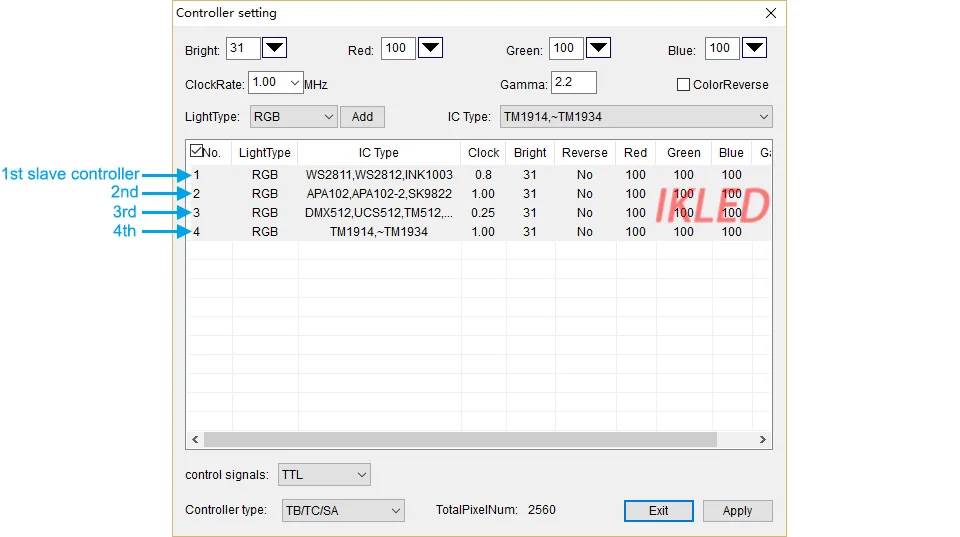This screenshot has height=537, width=960.
Task: Focus the Blue value field
Action: tap(722, 48)
